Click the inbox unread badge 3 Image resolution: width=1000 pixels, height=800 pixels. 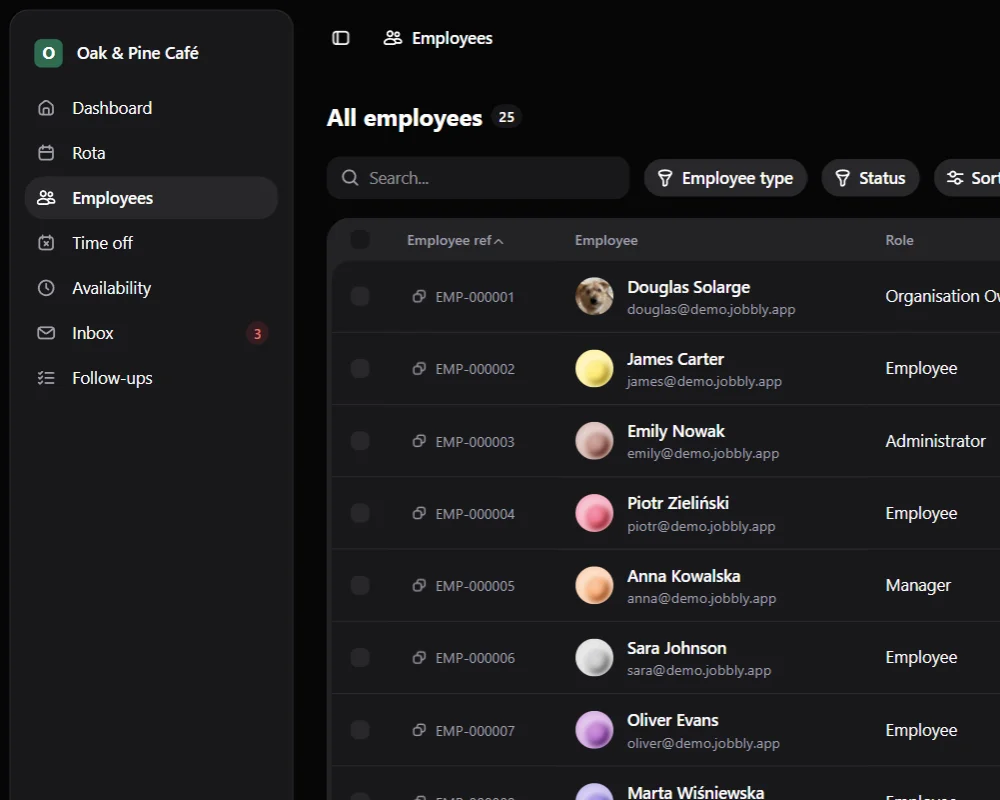[257, 334]
